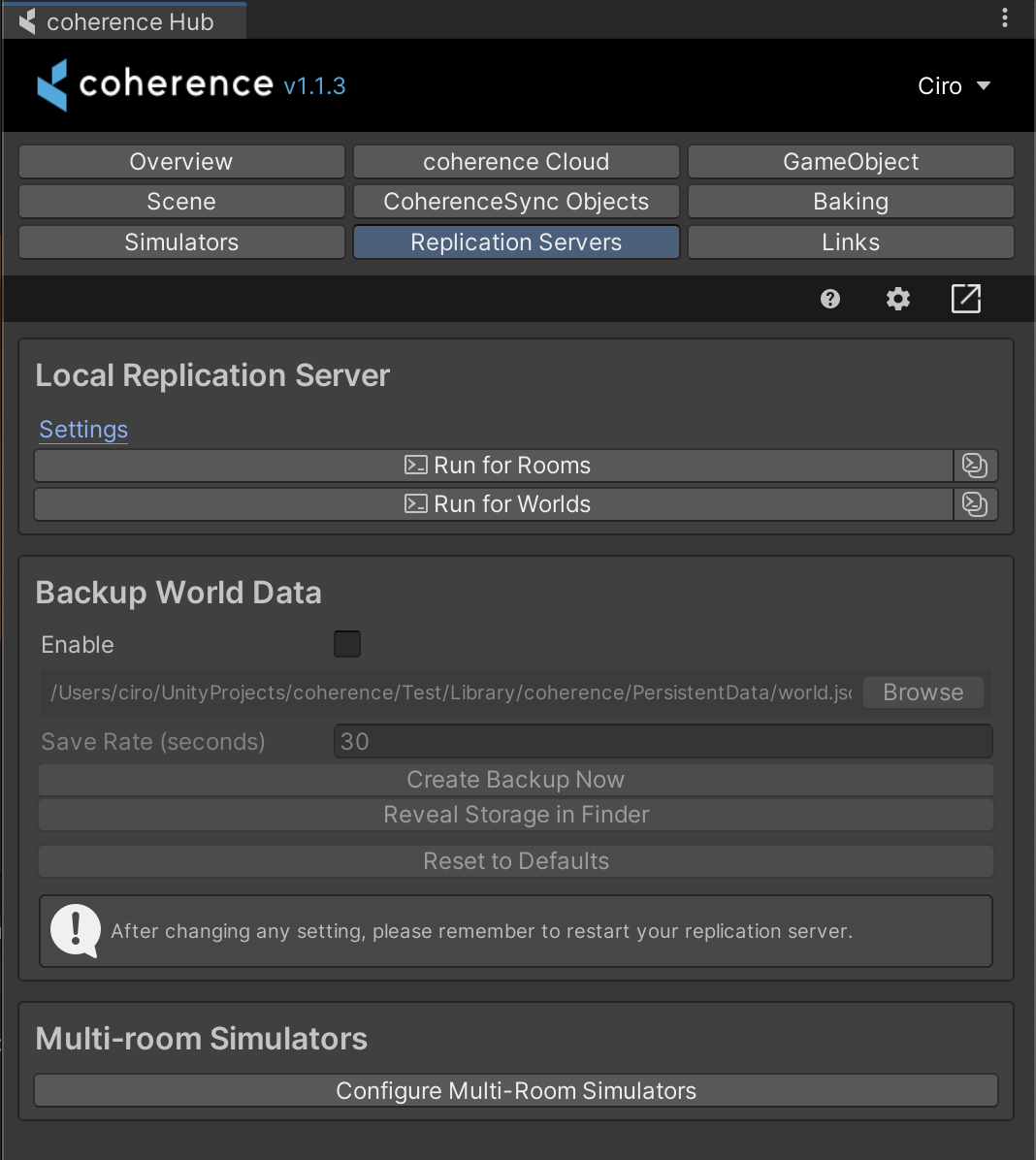
Task: Open the coherence Cloud tab
Action: click(x=516, y=162)
